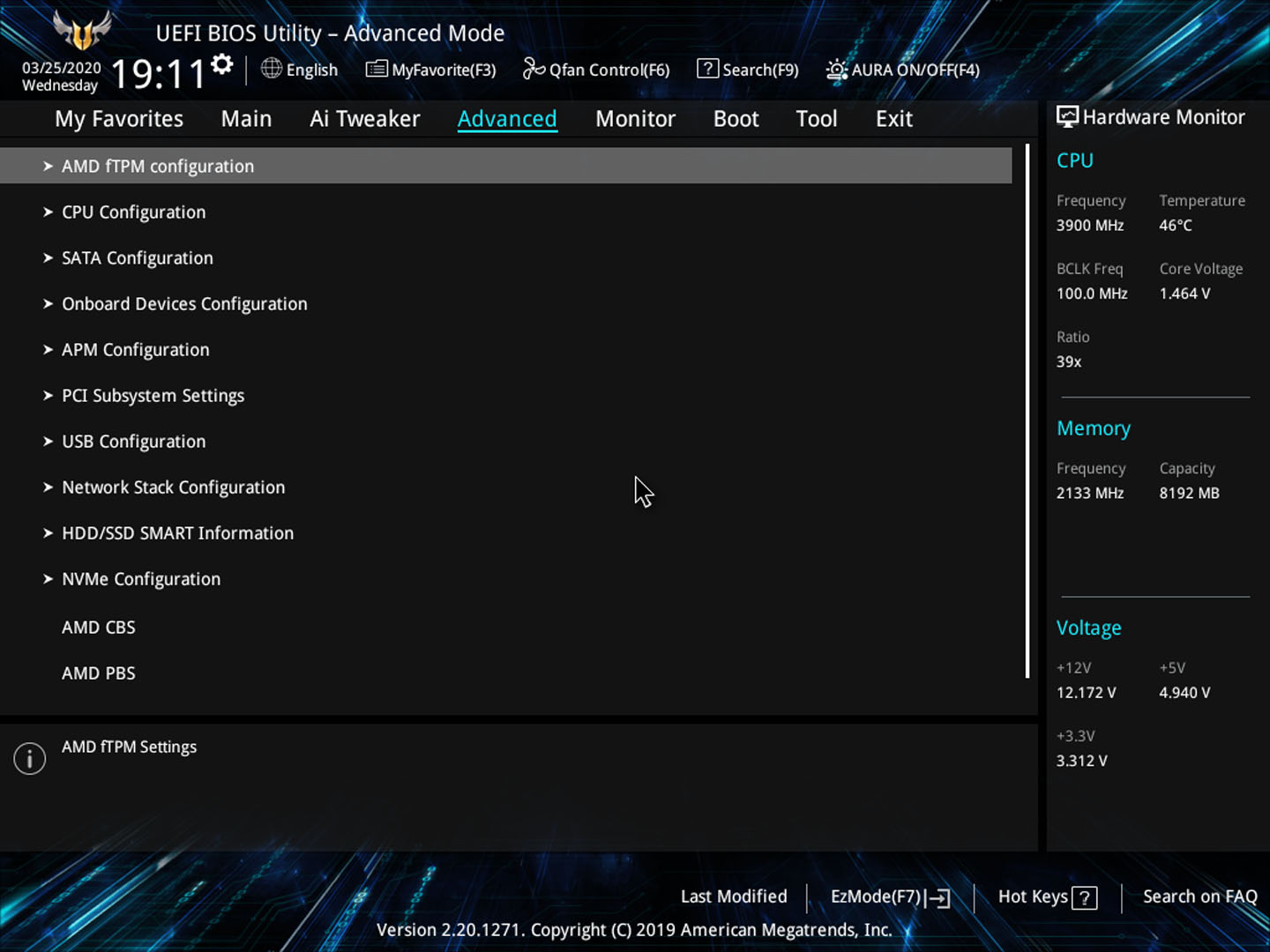Image resolution: width=1270 pixels, height=952 pixels.
Task: Switch to the Ai Tweaker tab
Action: click(364, 119)
